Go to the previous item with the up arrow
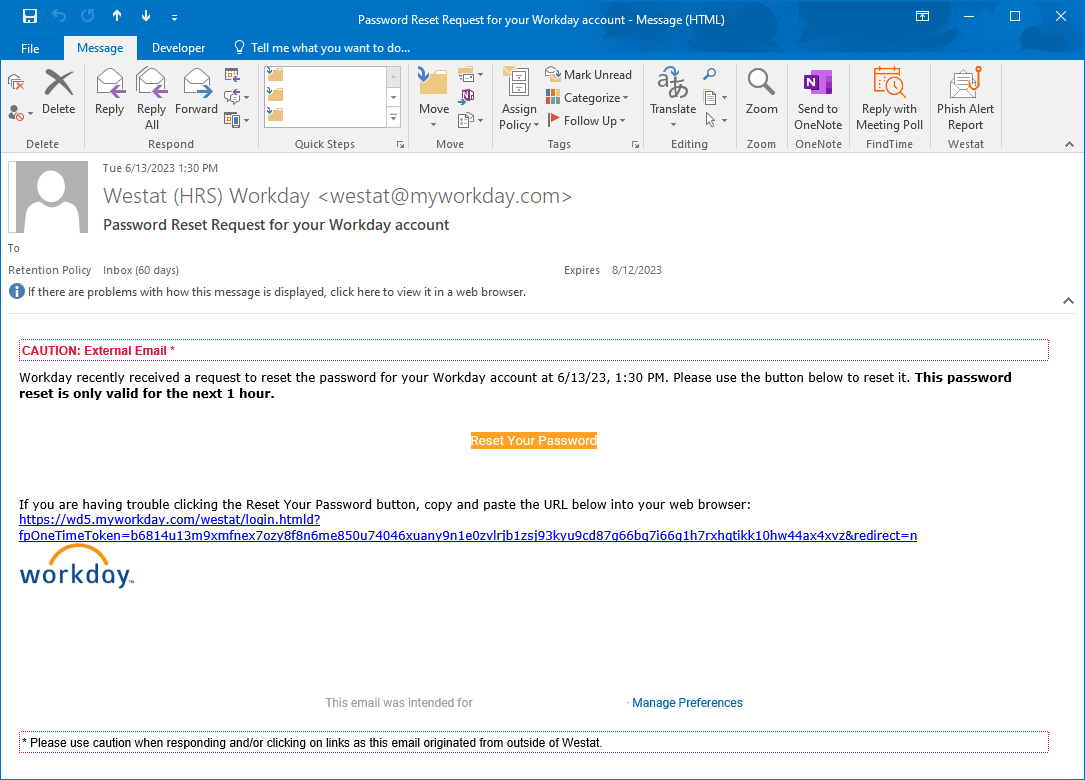The image size is (1085, 780). (x=117, y=16)
